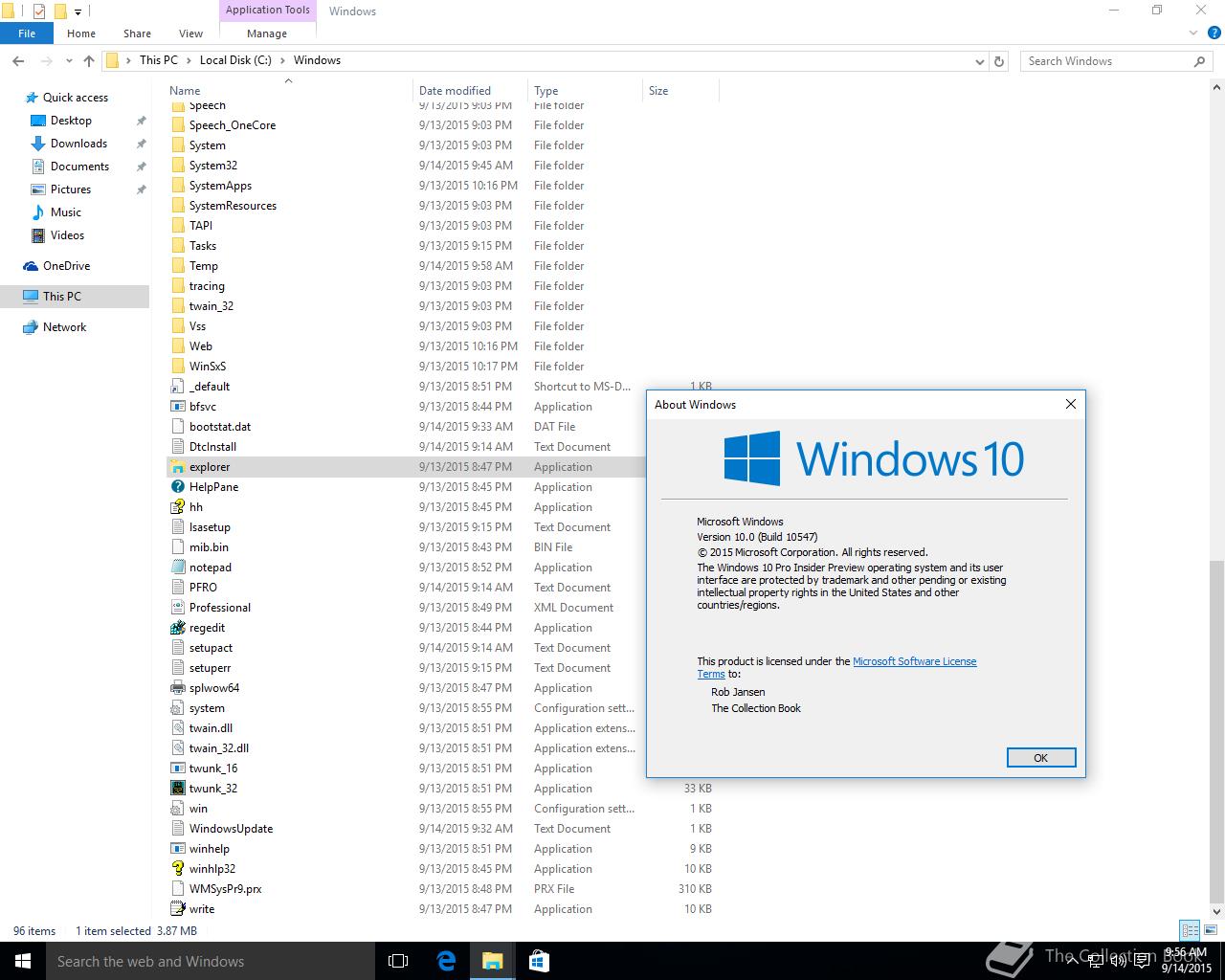1225x980 pixels.
Task: Select the hh help application icon
Action: click(x=177, y=507)
